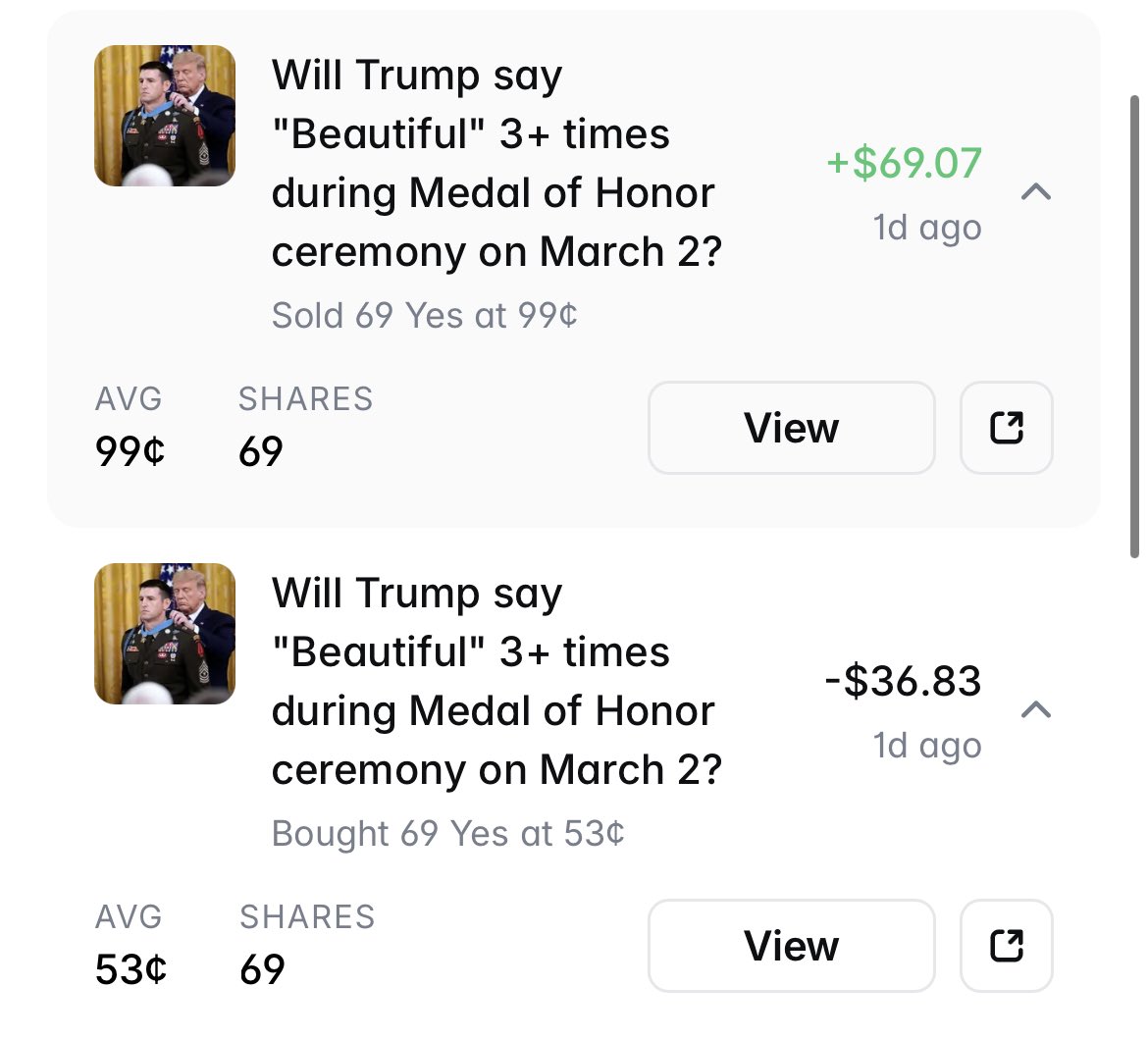The width and height of the screenshot is (1148, 1039).
Task: Click SHARES 69 in the Bought card
Action: point(262,969)
